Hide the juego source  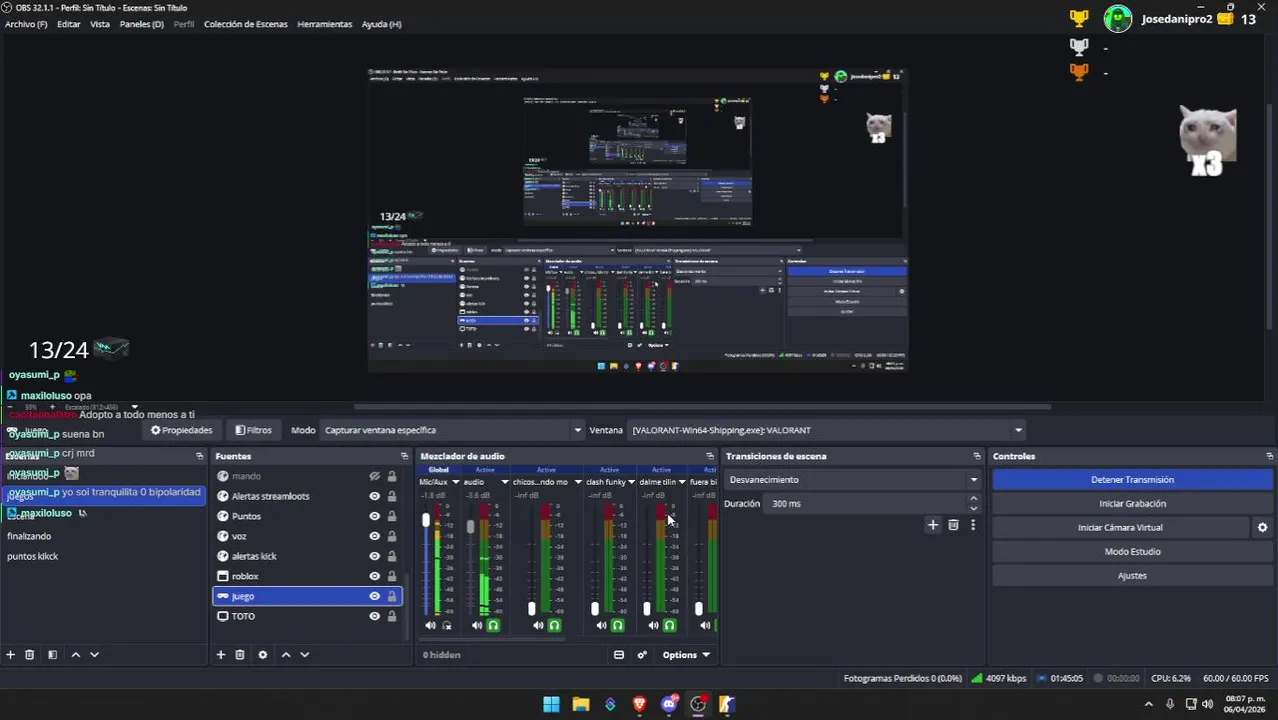[375, 596]
